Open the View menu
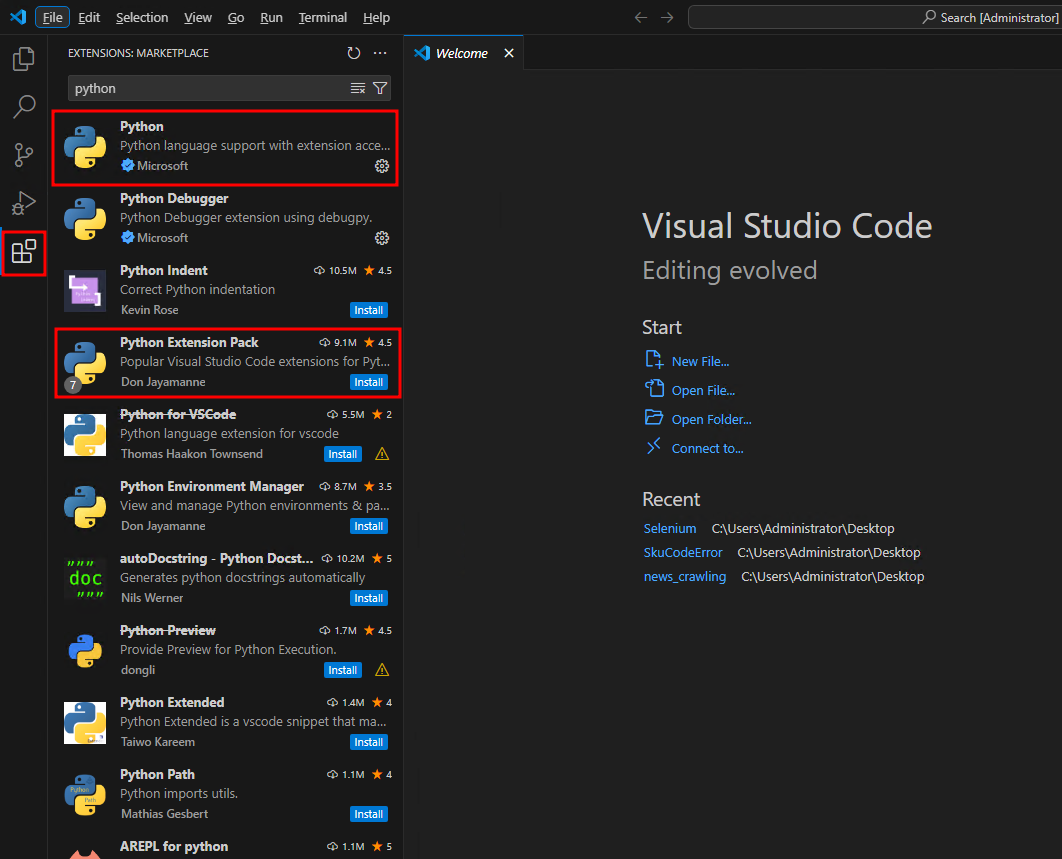 198,18
